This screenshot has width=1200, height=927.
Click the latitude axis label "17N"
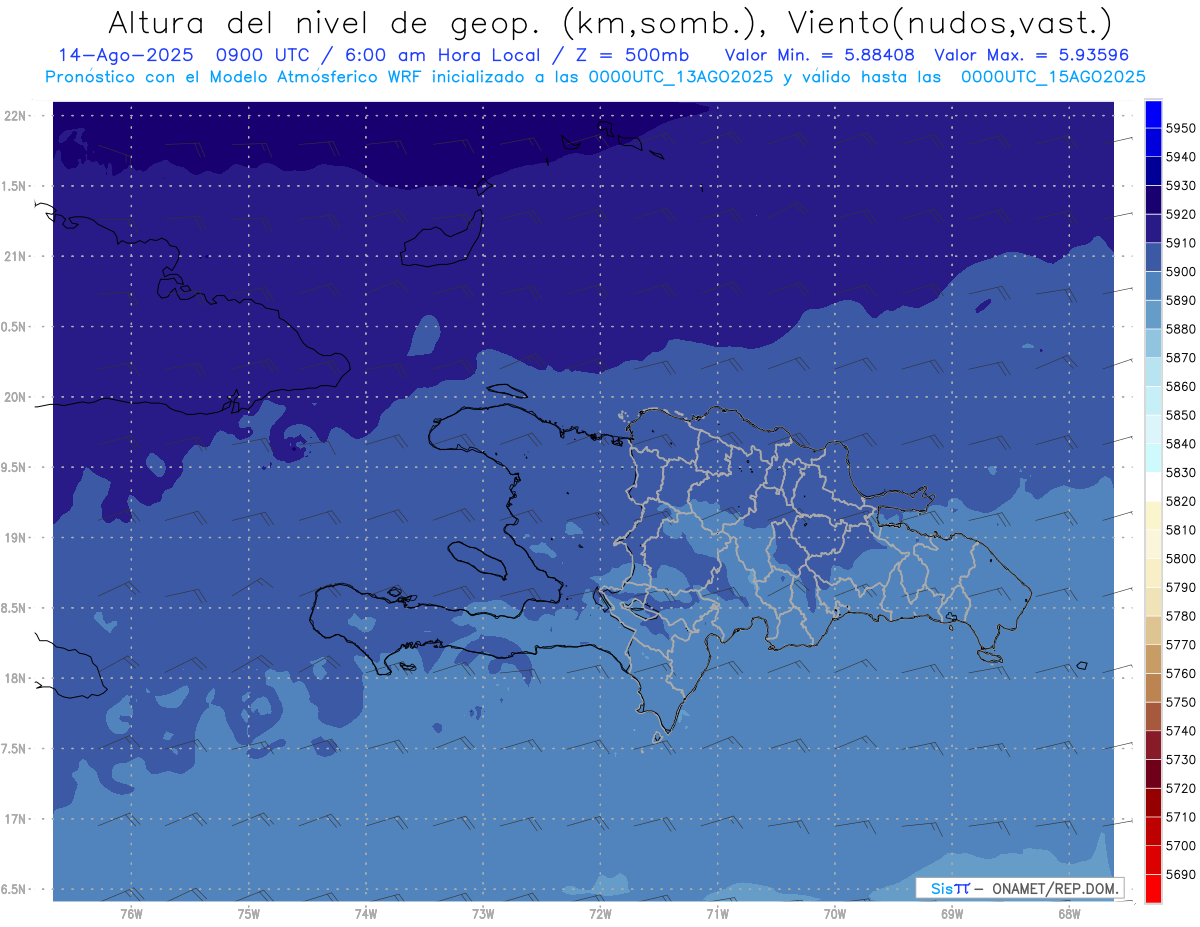point(16,819)
